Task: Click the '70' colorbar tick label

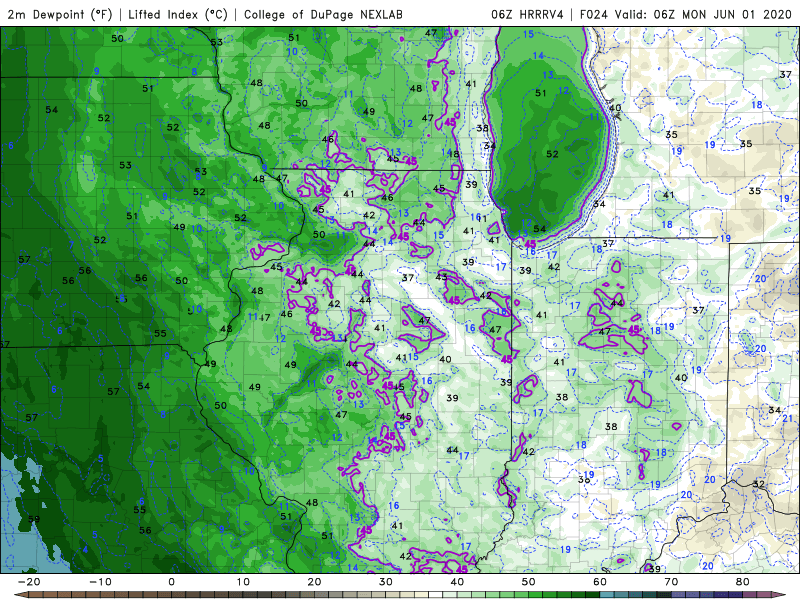Action: (x=671, y=582)
